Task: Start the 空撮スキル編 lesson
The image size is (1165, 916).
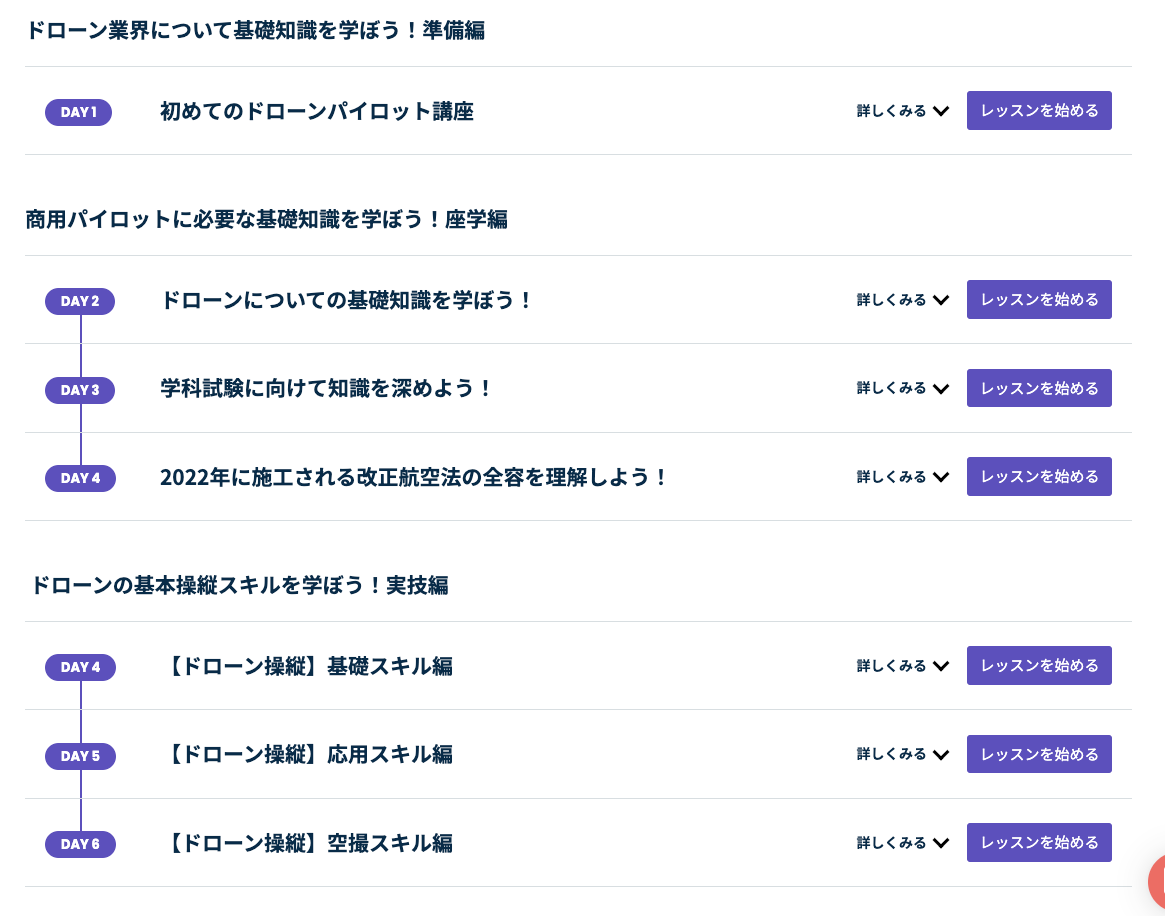Action: [1039, 842]
